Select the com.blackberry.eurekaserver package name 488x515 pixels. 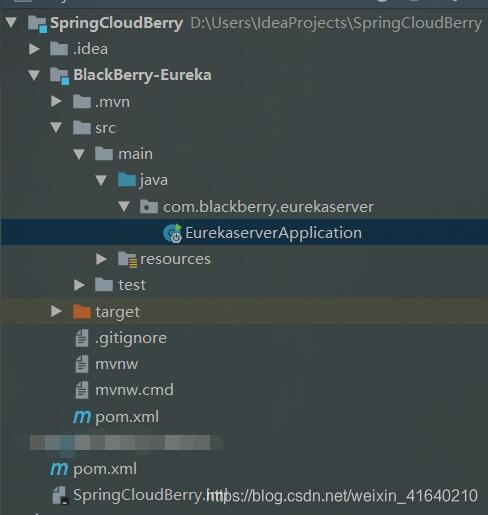pos(268,207)
